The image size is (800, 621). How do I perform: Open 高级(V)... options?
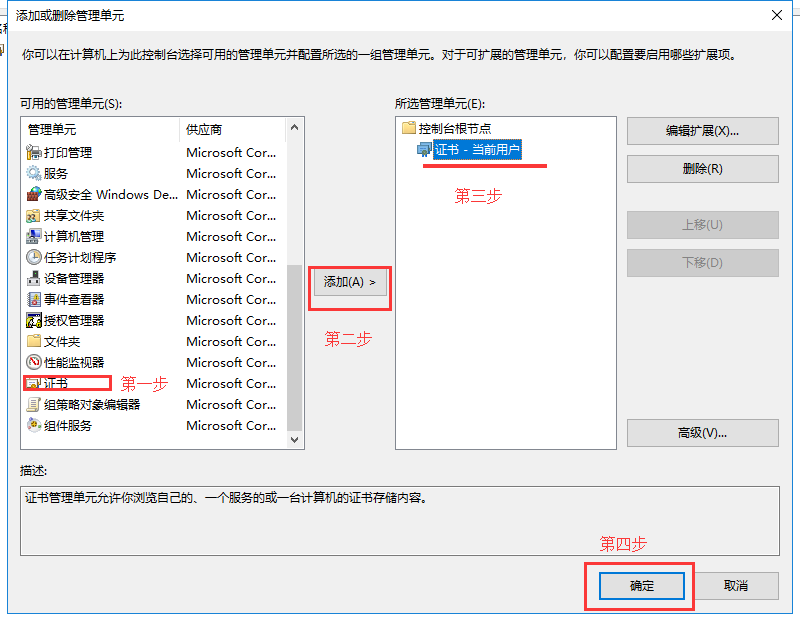click(x=703, y=433)
